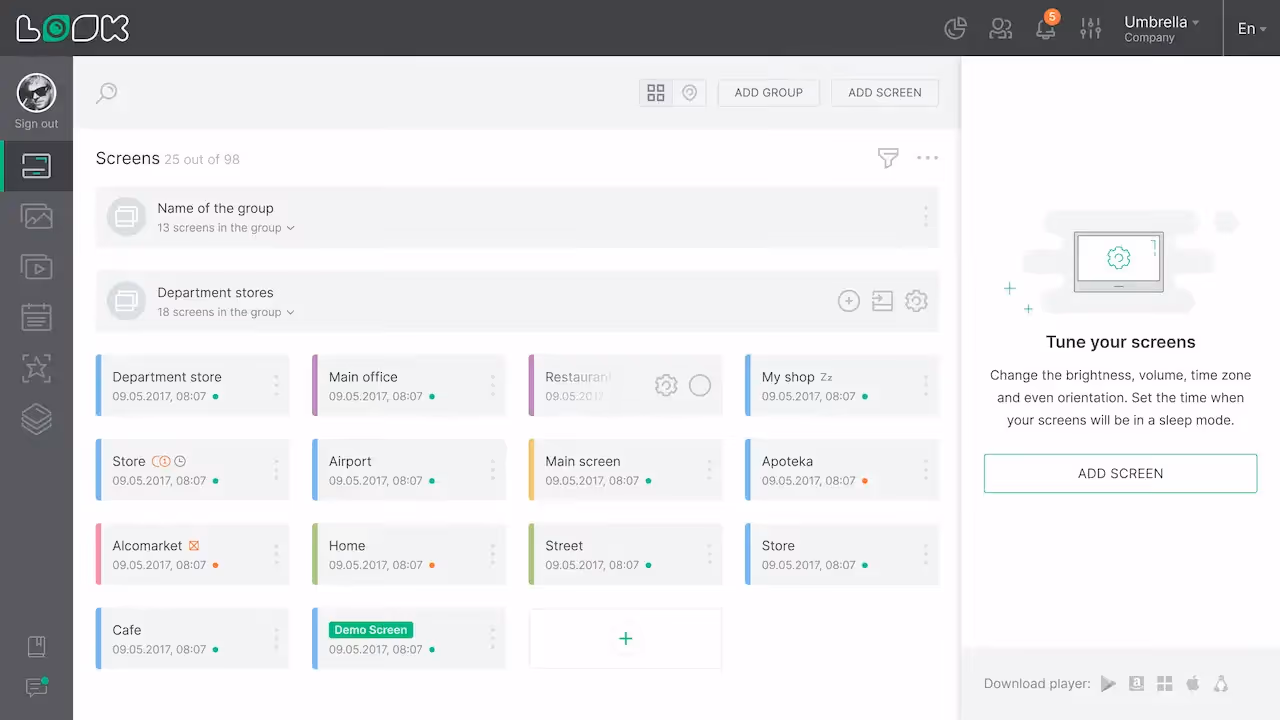Open screen settings for the Restaurant screen

(666, 384)
